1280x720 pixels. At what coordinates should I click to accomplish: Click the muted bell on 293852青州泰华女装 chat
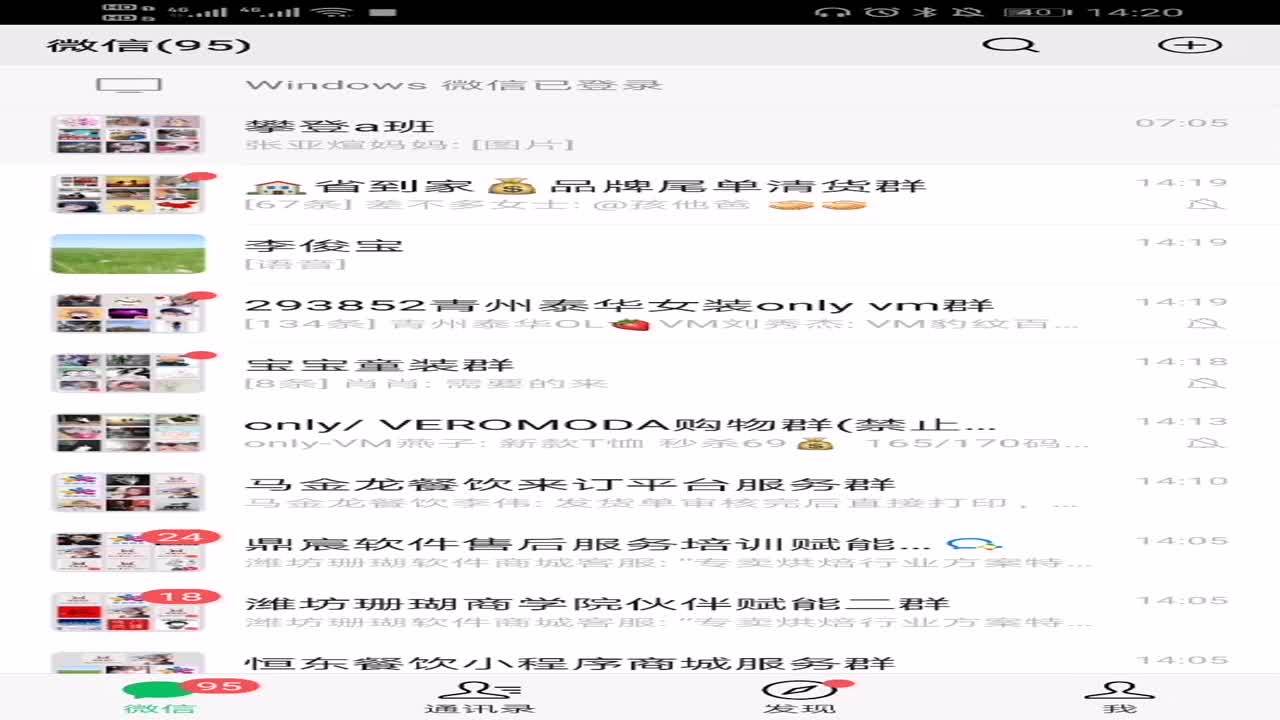pos(1207,324)
